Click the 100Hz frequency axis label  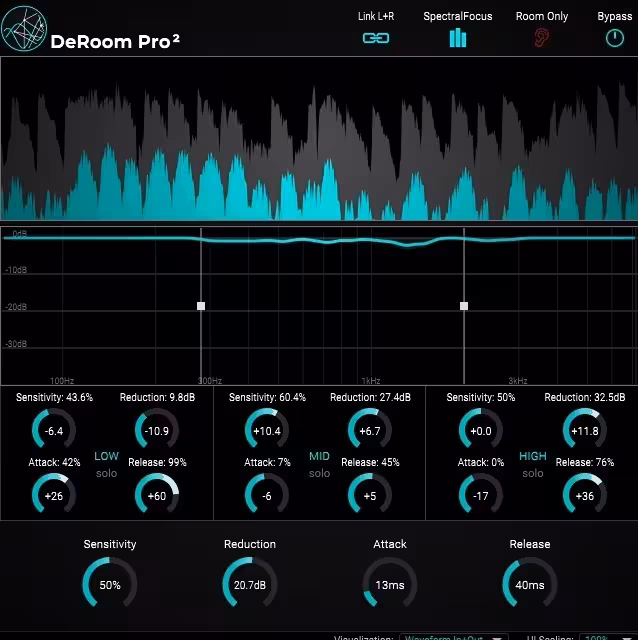coord(62,380)
